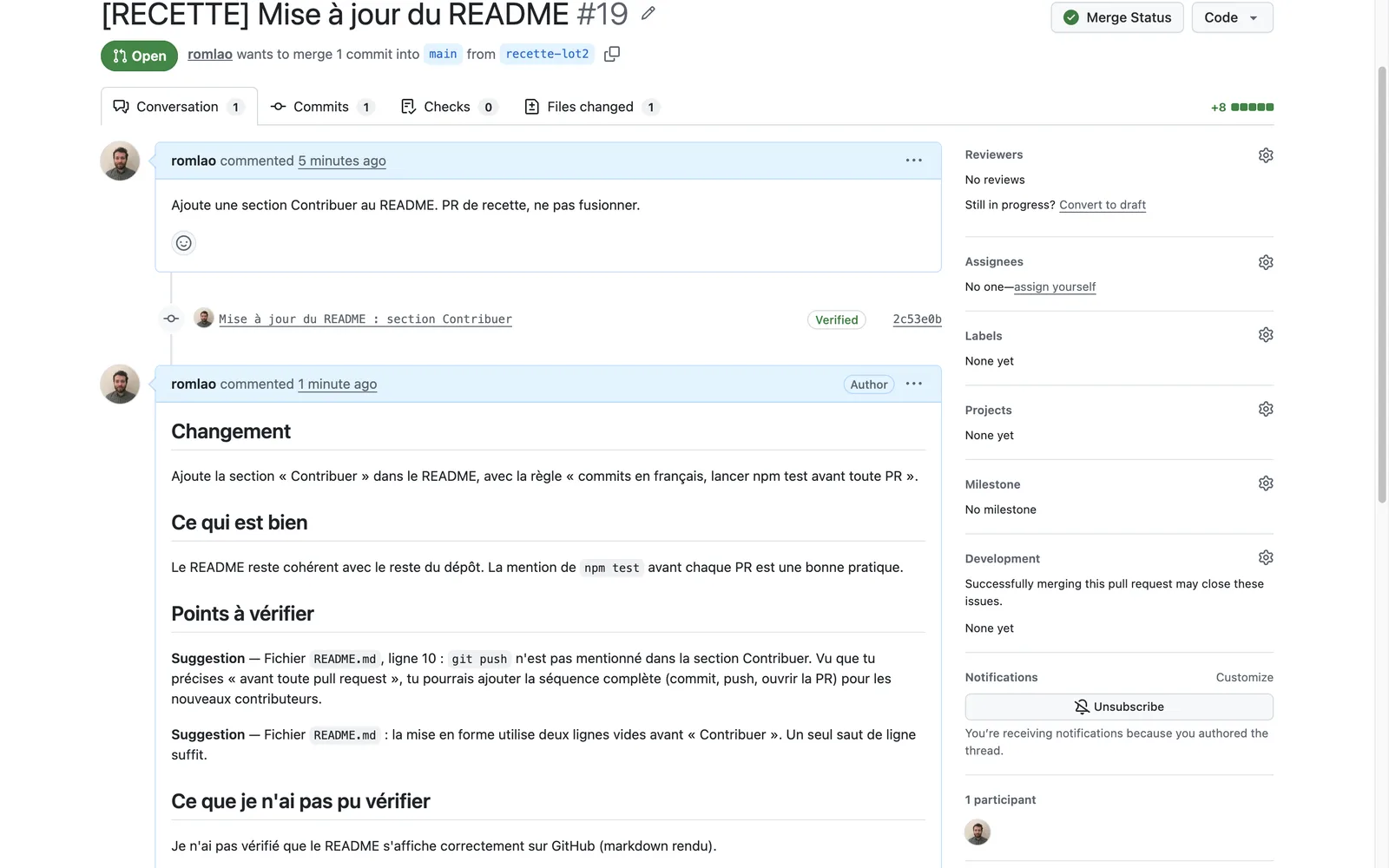
Task: Click the 'Ce qui est bien' heading
Action: [240, 523]
